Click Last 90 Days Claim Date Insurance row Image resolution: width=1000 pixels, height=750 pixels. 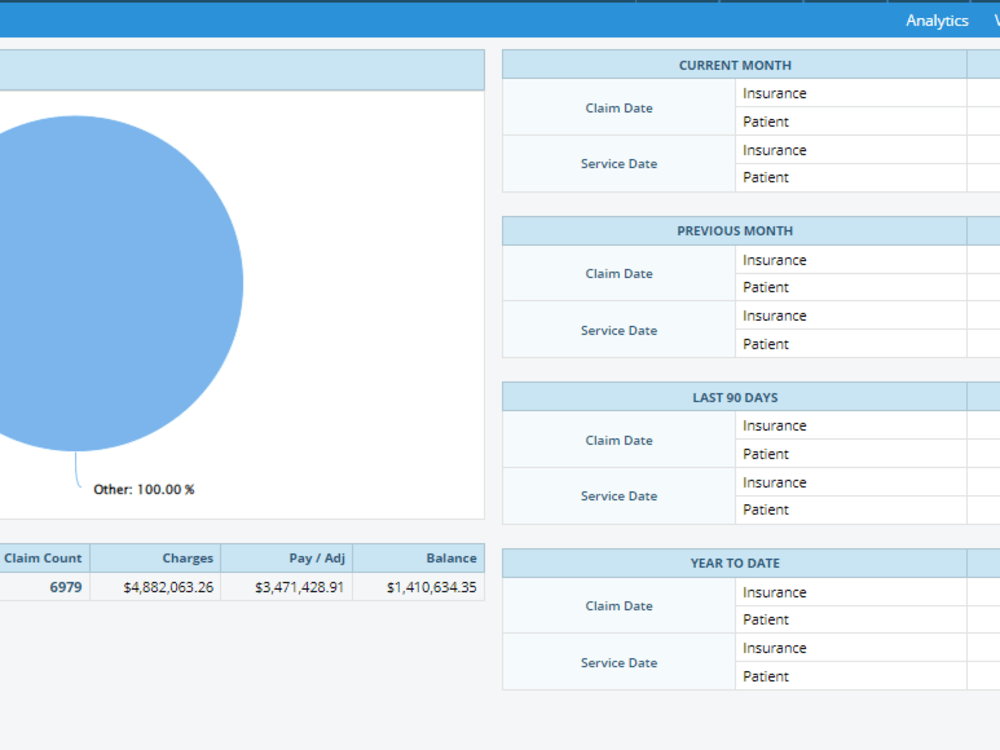851,425
